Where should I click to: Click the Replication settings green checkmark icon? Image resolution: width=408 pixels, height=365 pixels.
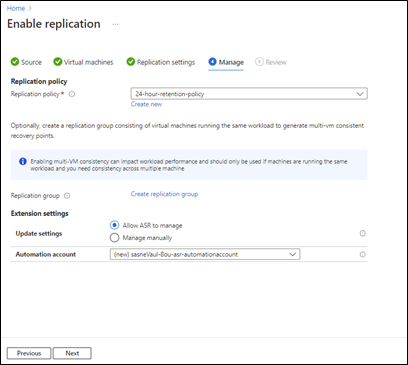pyautogui.click(x=131, y=62)
